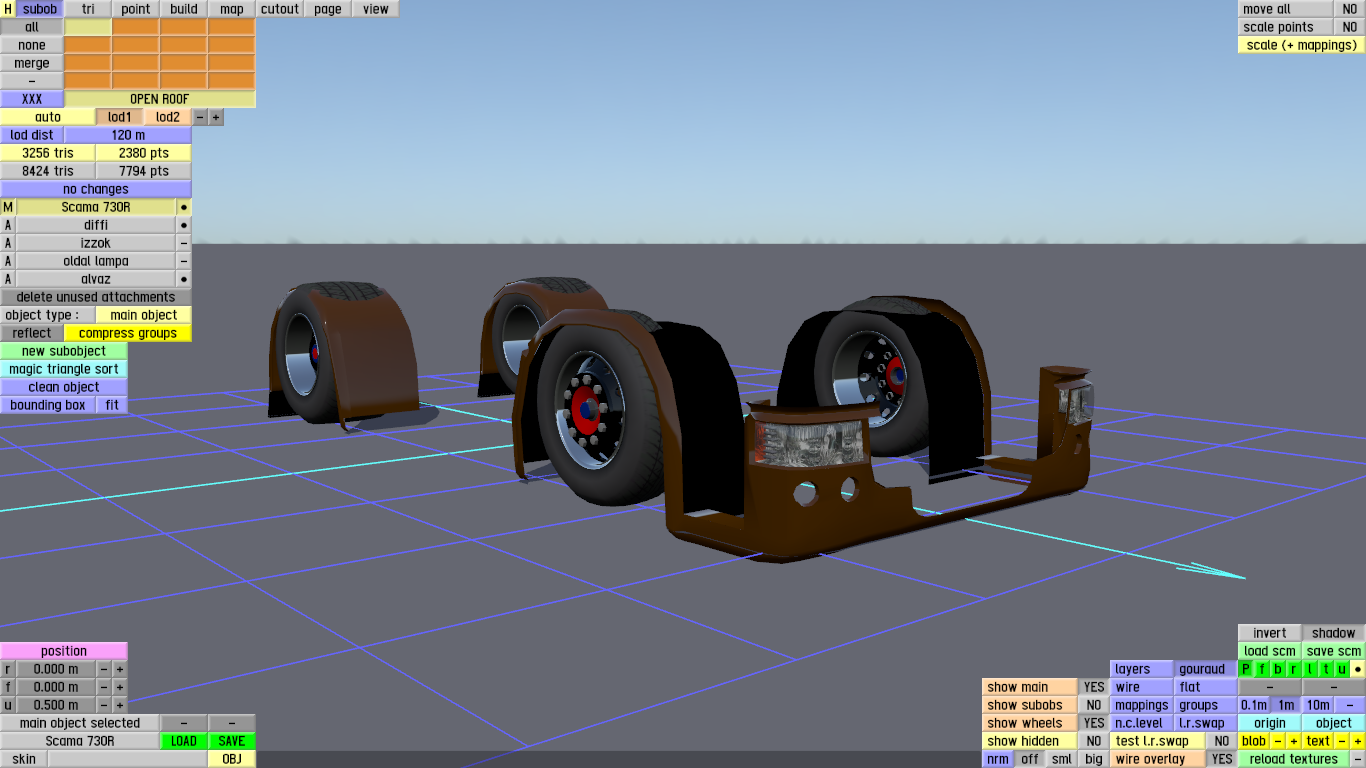Screen dimensions: 1366x768
Task: Click the compress groups button
Action: point(128,333)
